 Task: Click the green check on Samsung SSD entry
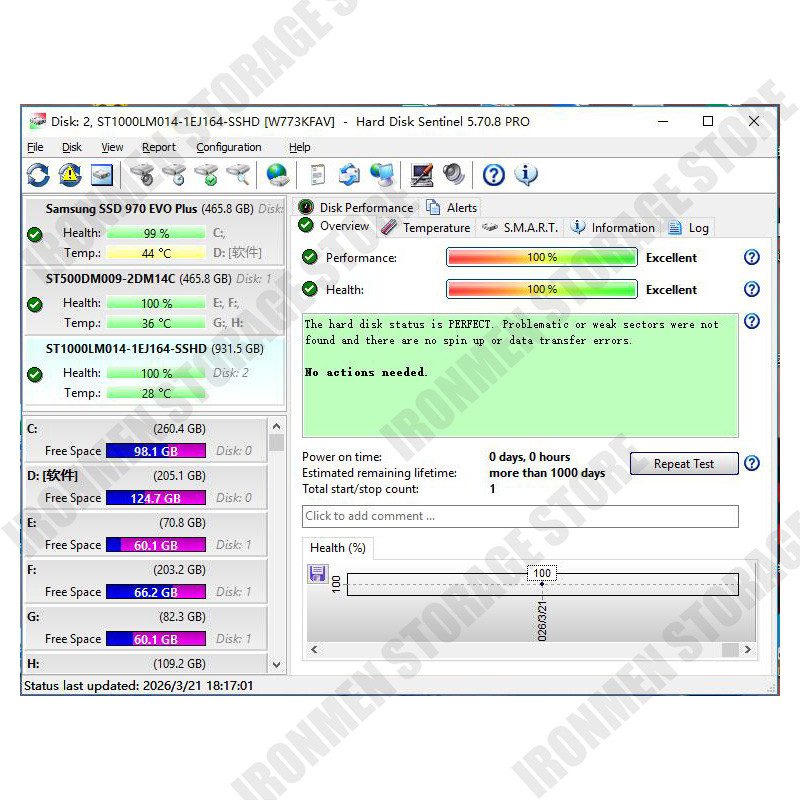(35, 235)
